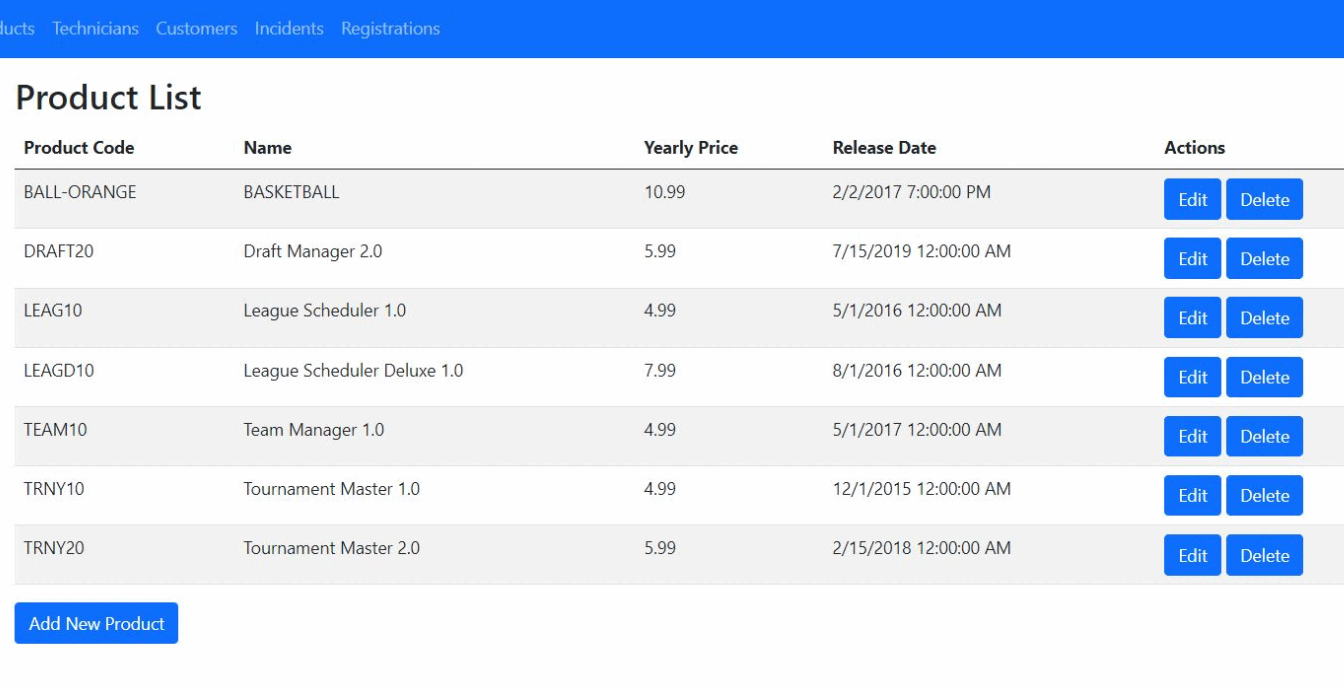This screenshot has width=1344, height=689.
Task: Open the Technicians navigation link
Action: [x=95, y=28]
